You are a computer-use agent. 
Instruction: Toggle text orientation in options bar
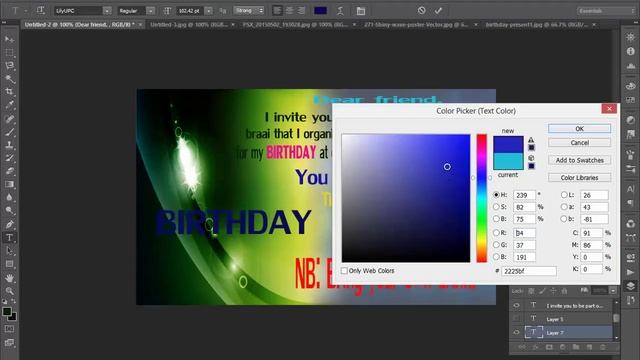click(40, 11)
